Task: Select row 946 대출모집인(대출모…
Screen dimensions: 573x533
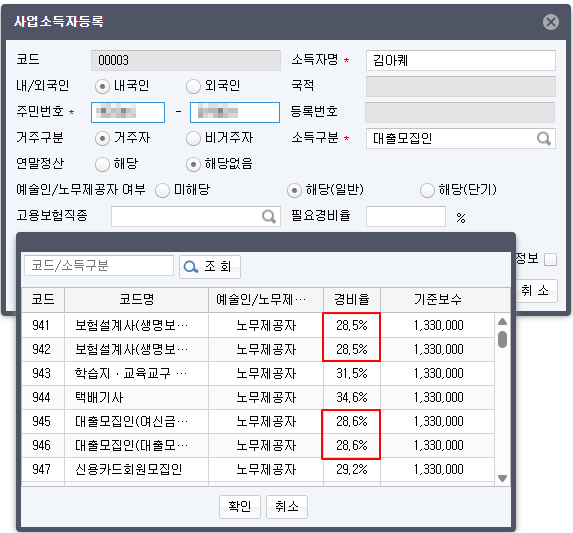Action: click(258, 446)
